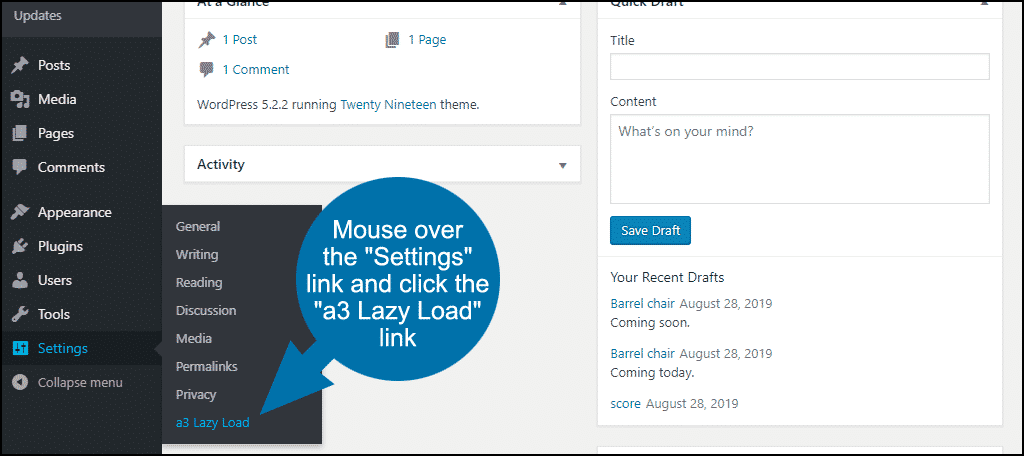The height and width of the screenshot is (456, 1024).
Task: Open General settings submenu item
Action: pyautogui.click(x=198, y=227)
